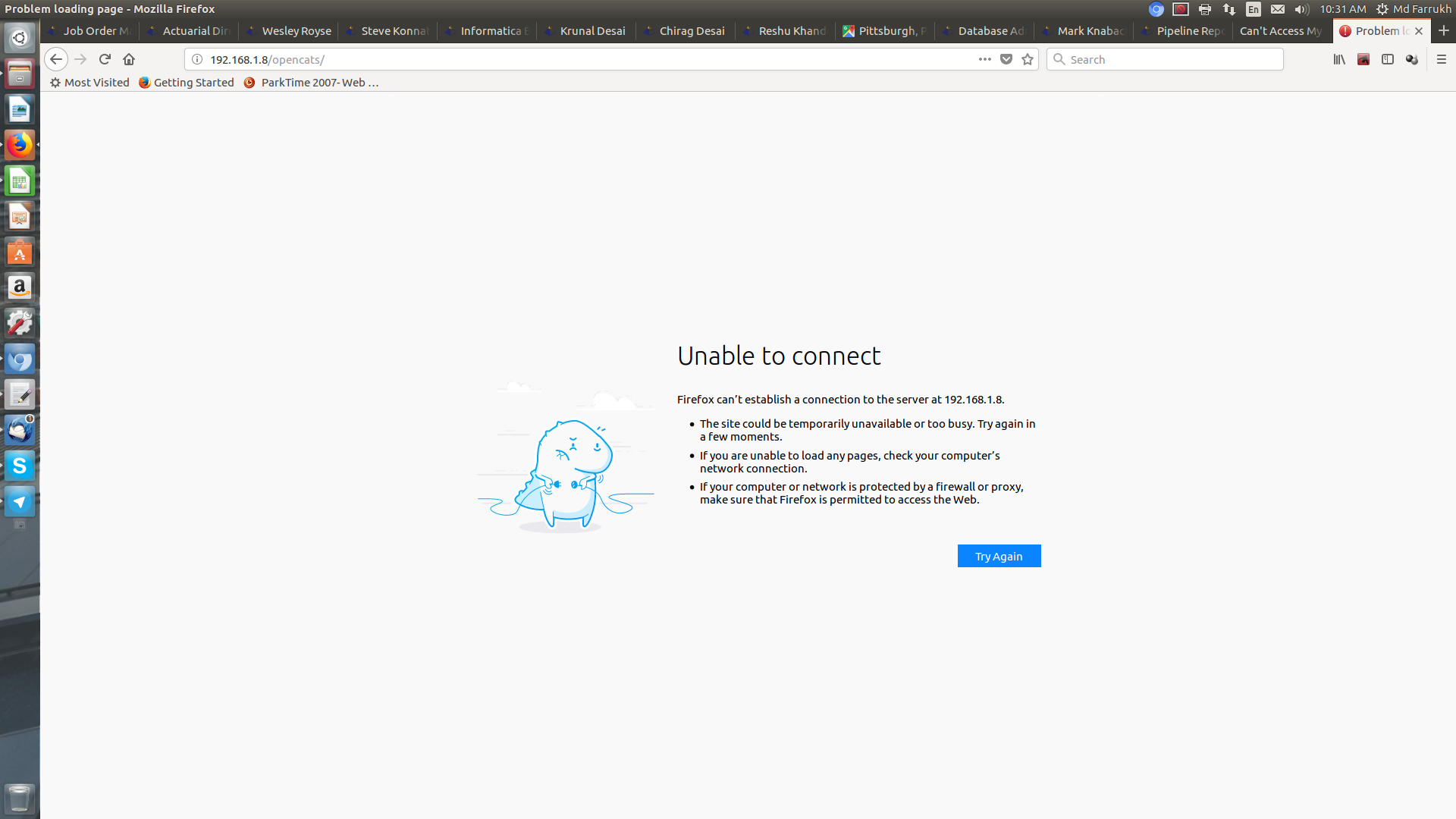
Task: Click the Try Again button
Action: coord(999,556)
